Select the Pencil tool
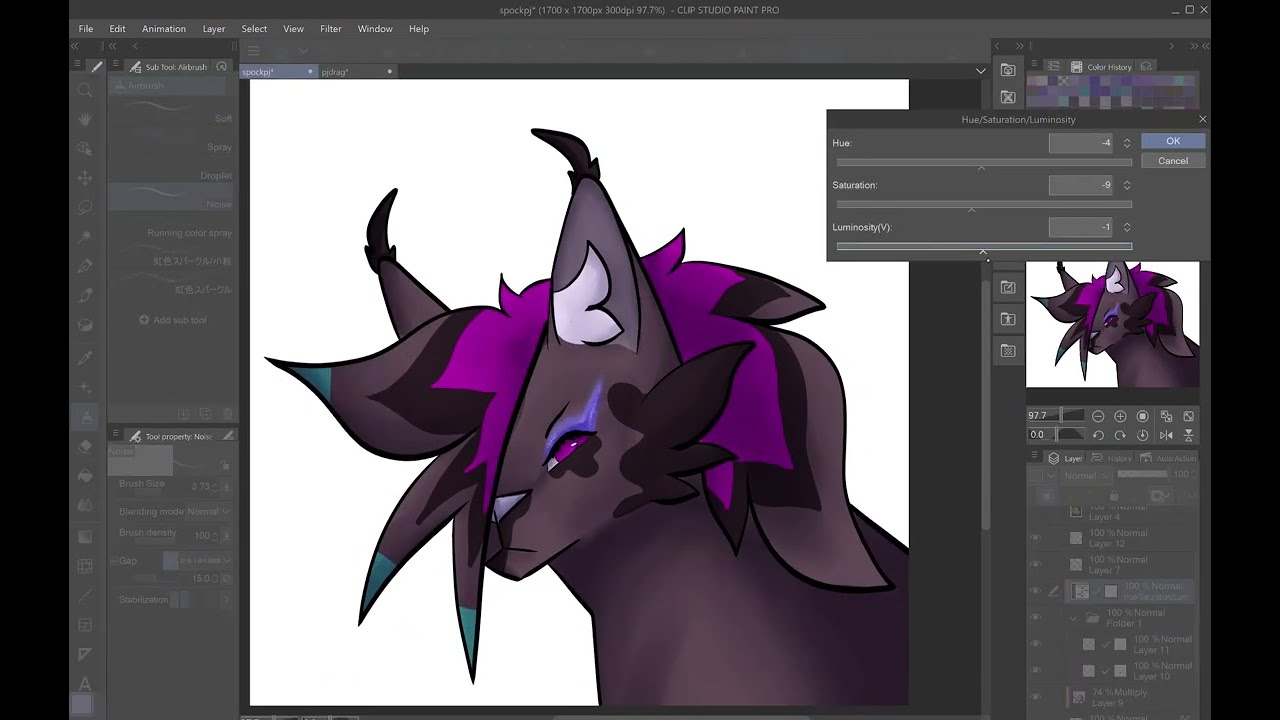 coord(85,295)
